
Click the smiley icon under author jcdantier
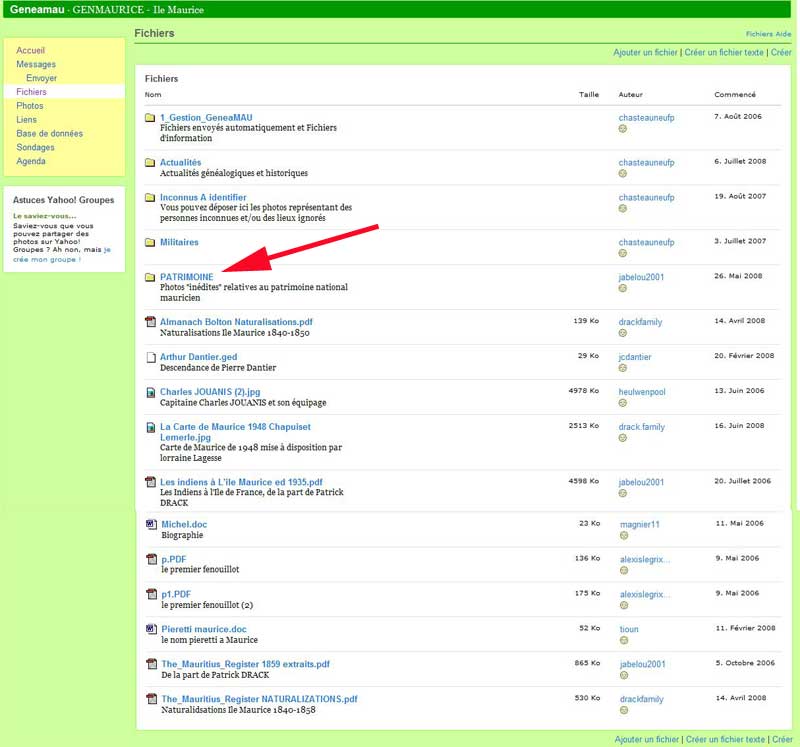pyautogui.click(x=623, y=368)
